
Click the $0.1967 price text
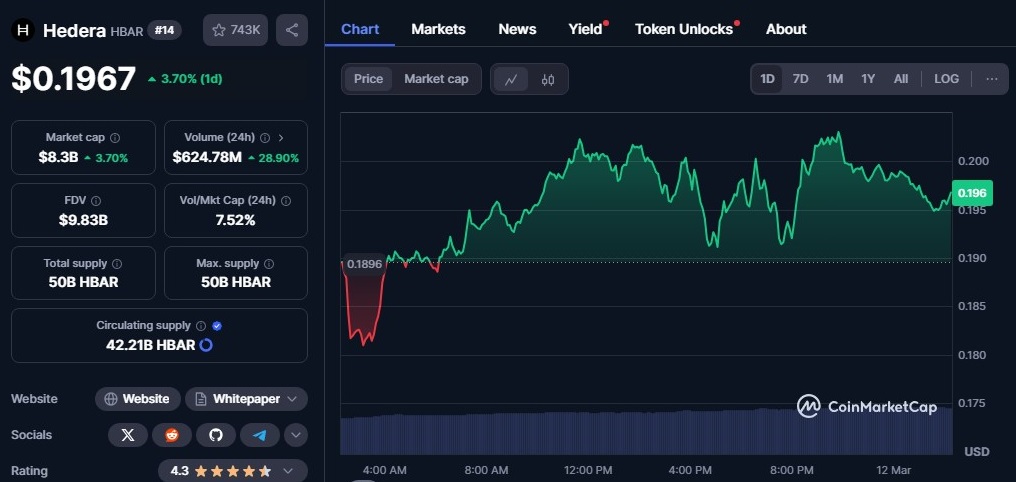tap(73, 79)
